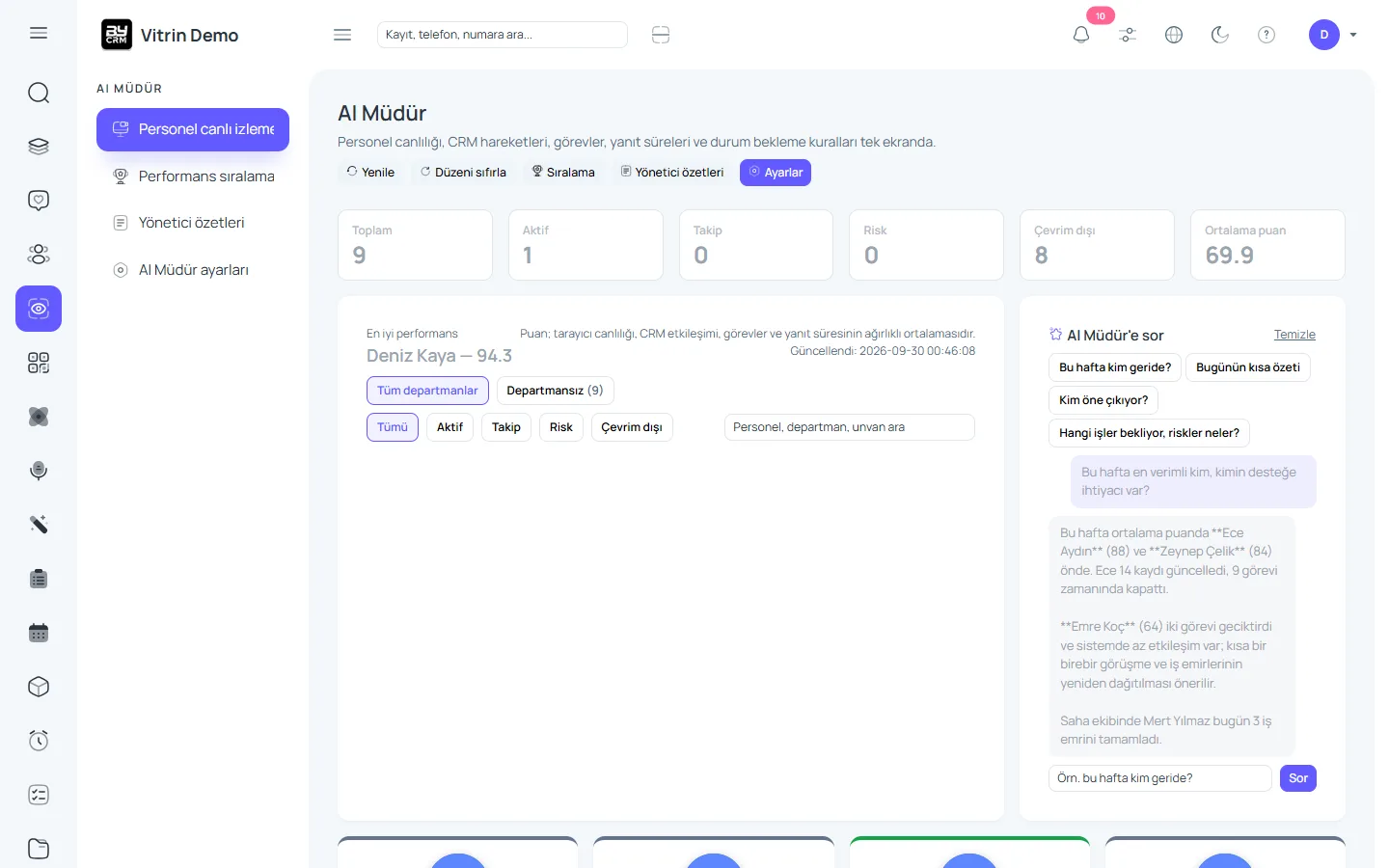Select the Çevrim dışı filter chip
1389x868 pixels.
[x=632, y=427]
